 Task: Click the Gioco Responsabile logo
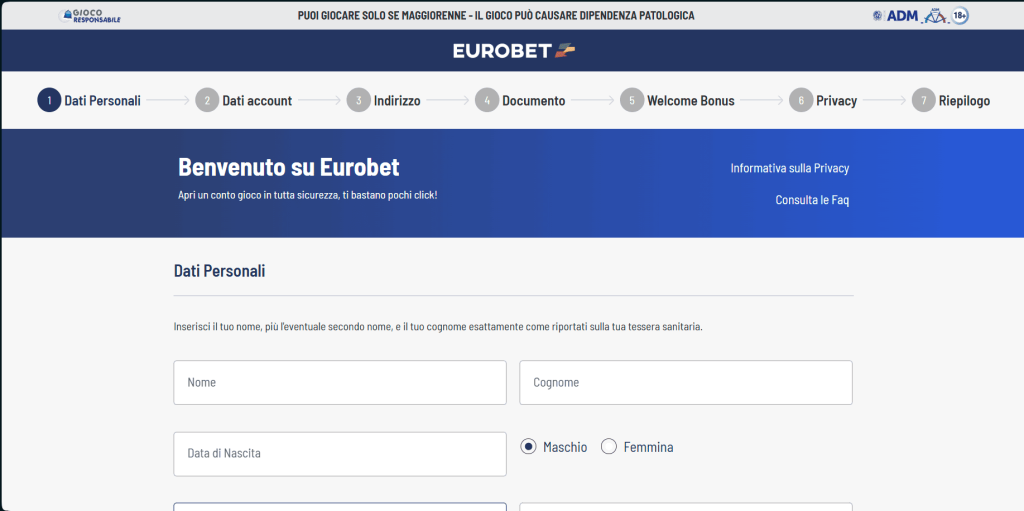tap(90, 16)
